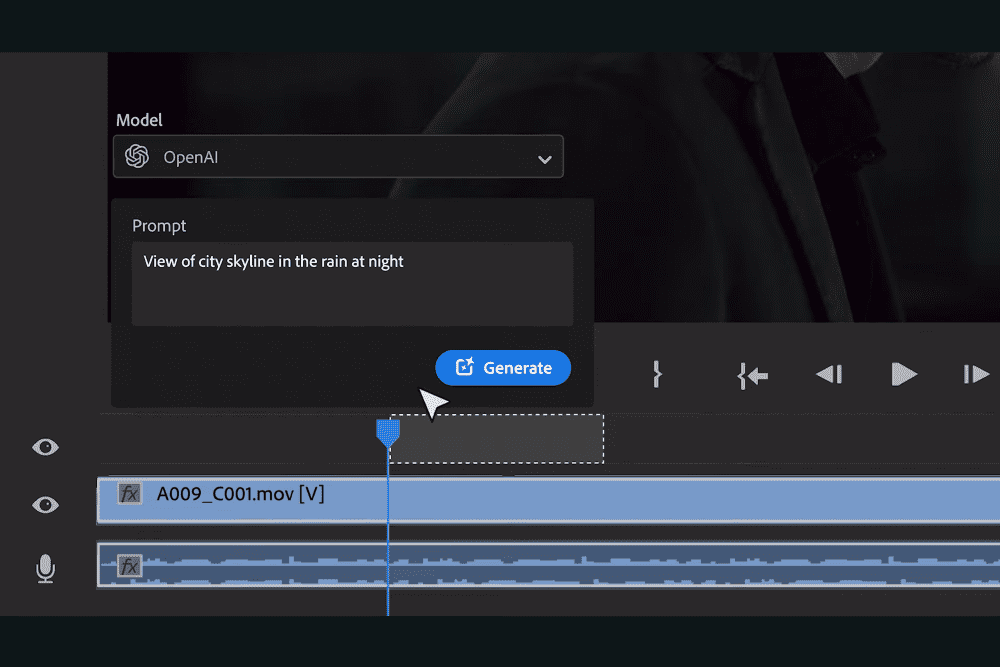Viewport: 1000px width, 667px height.
Task: Click the chevron arrow in Model selector
Action: click(x=544, y=159)
